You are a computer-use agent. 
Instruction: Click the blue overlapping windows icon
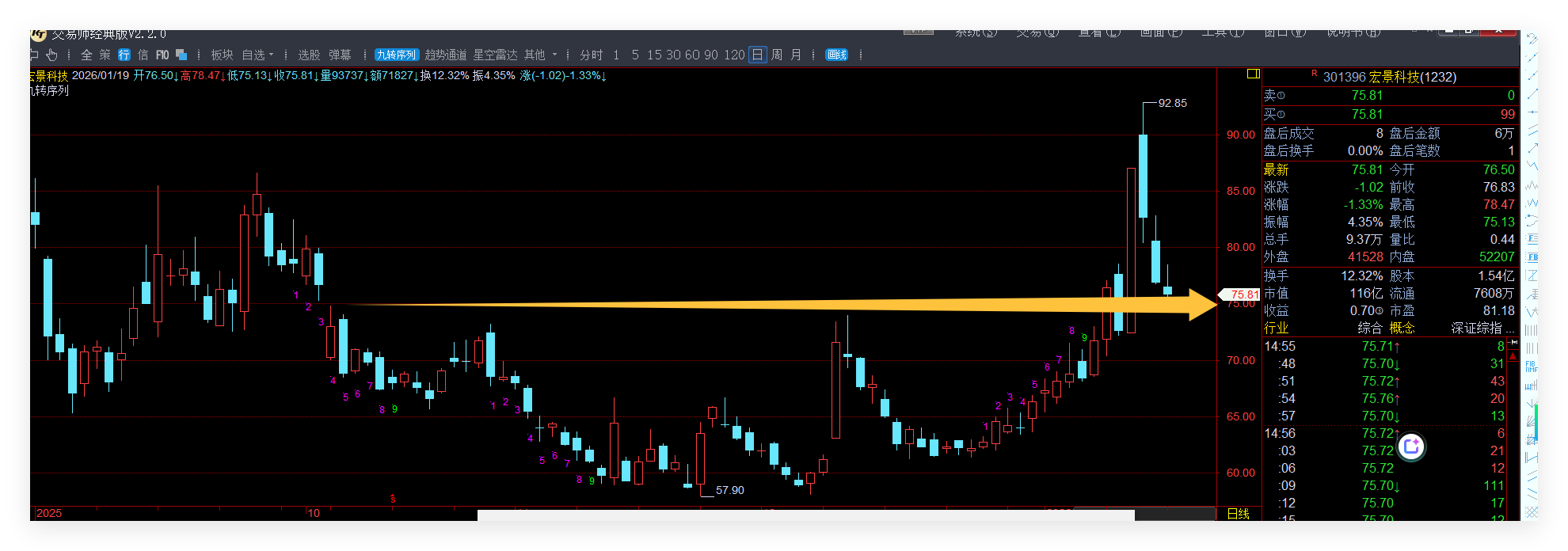pos(181,55)
